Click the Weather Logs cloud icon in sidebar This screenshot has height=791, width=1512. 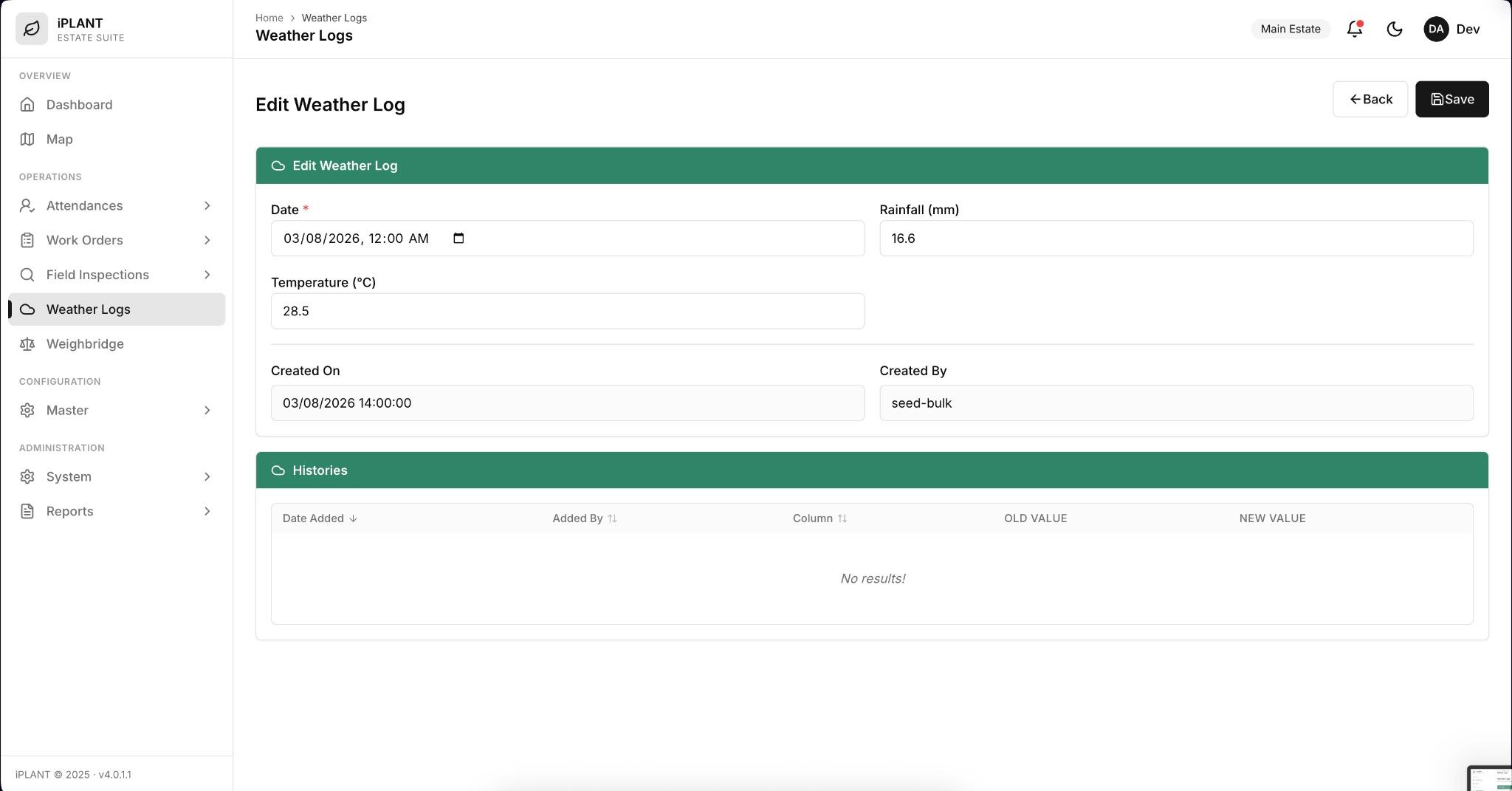pos(27,309)
